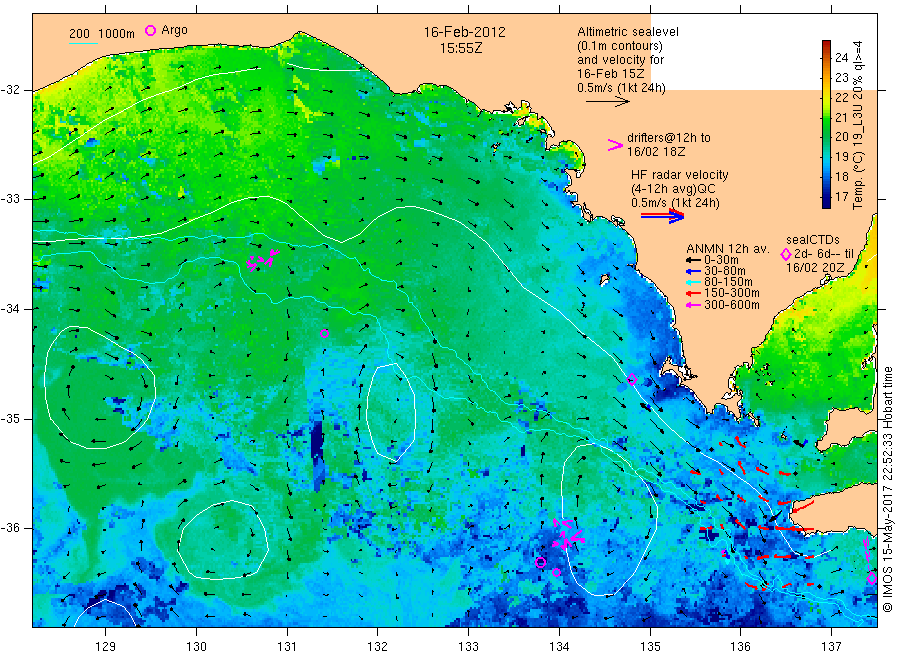Click the 137 longitude axis label

831,647
